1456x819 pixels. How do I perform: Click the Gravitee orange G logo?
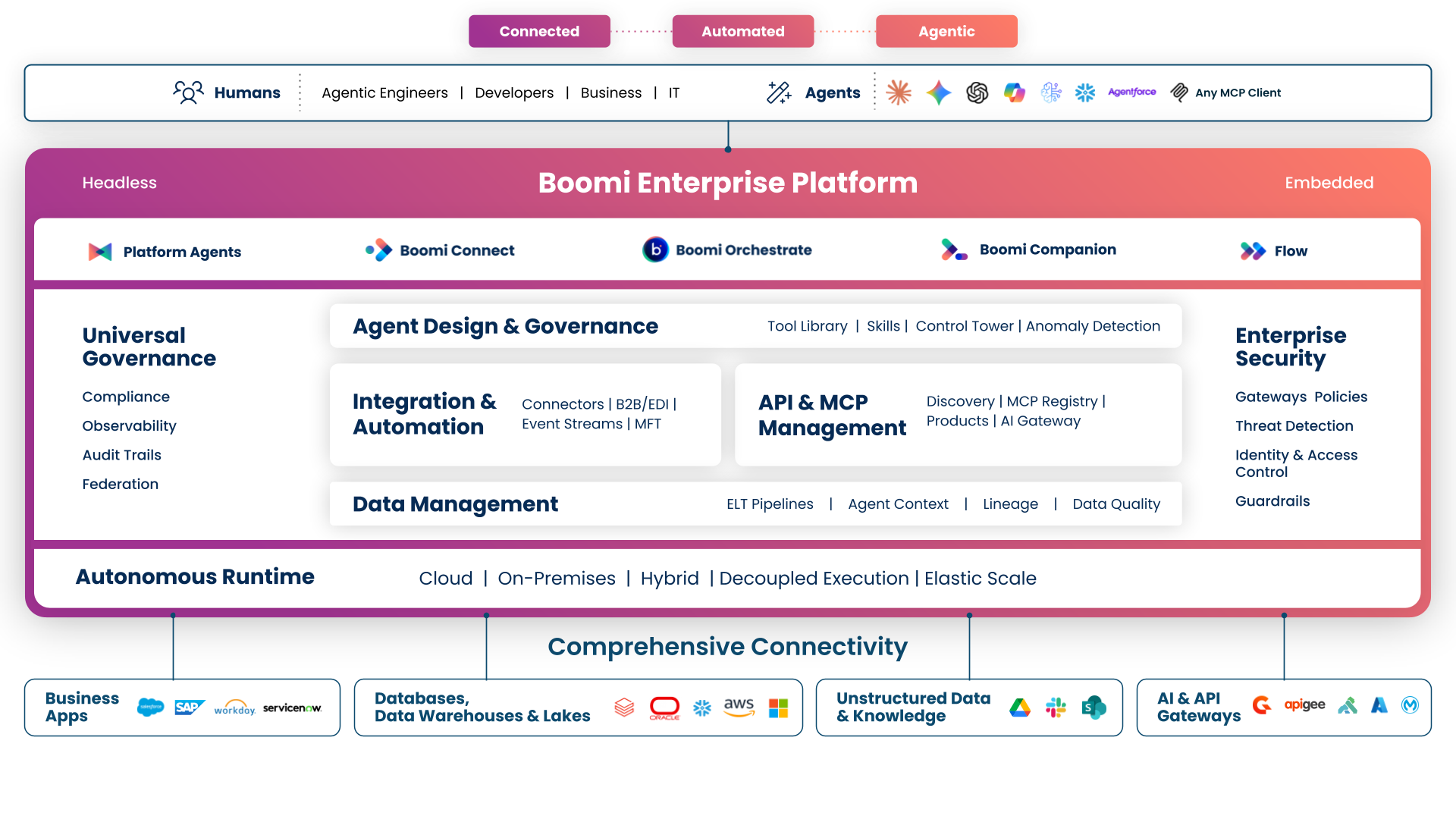pyautogui.click(x=1262, y=705)
